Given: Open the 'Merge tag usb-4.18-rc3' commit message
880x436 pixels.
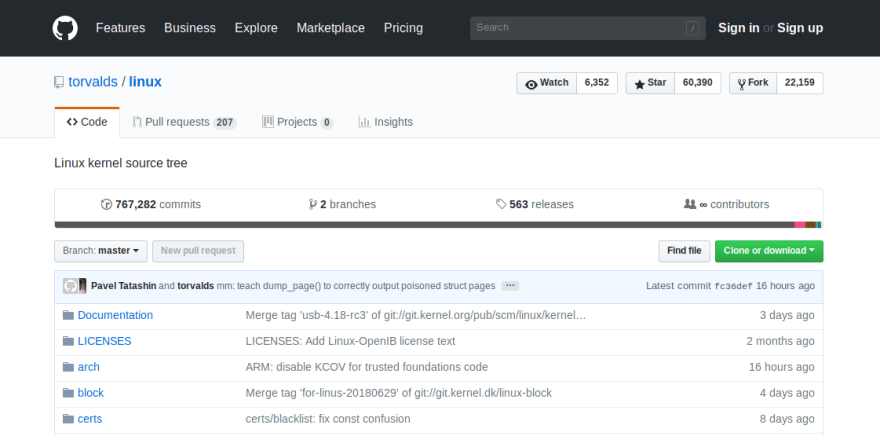Looking at the screenshot, I should (416, 315).
